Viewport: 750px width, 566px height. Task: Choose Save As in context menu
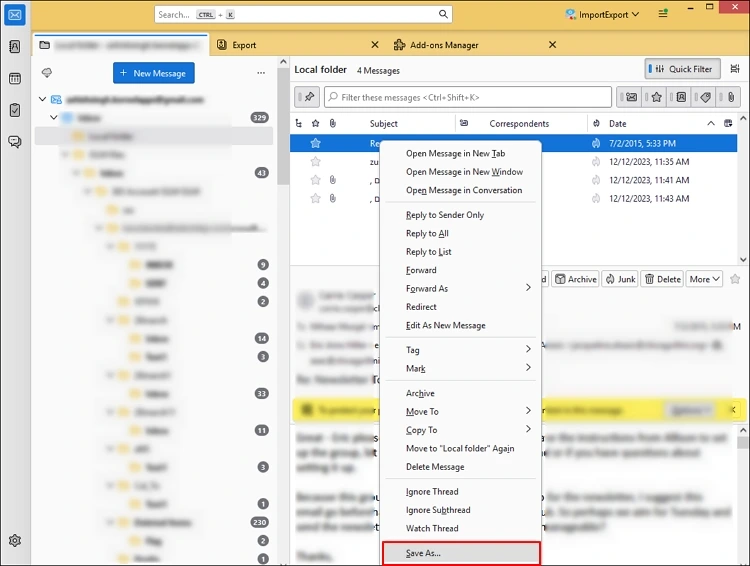click(x=461, y=553)
